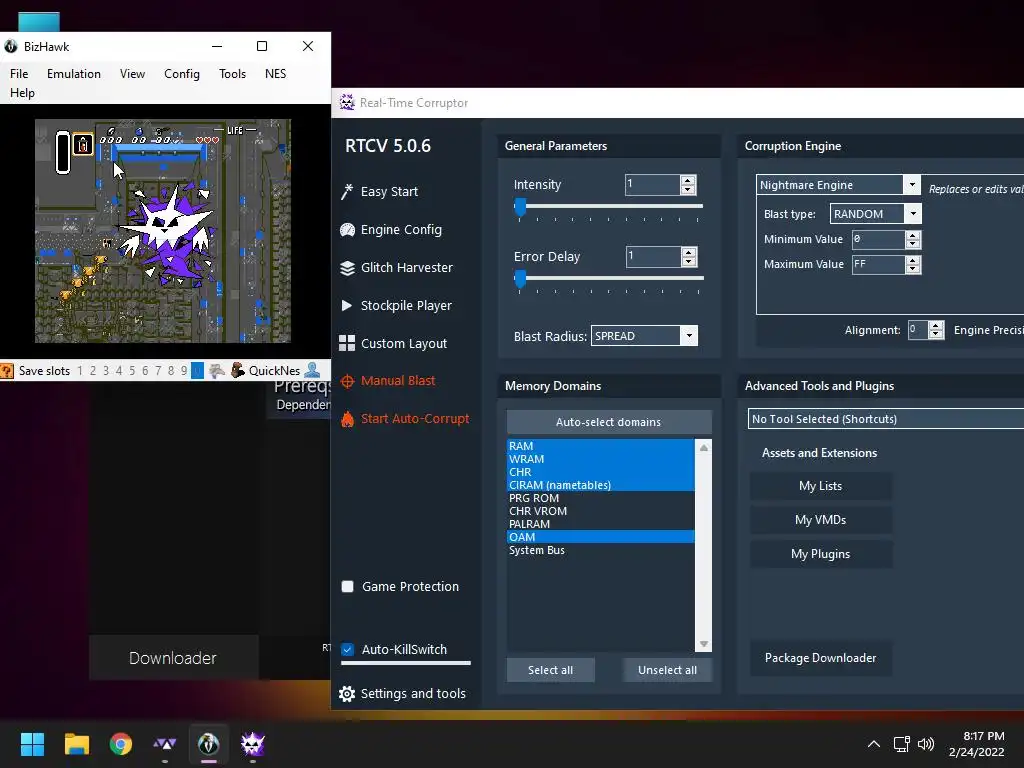Open BizHawk Emulation menu

[x=74, y=74]
